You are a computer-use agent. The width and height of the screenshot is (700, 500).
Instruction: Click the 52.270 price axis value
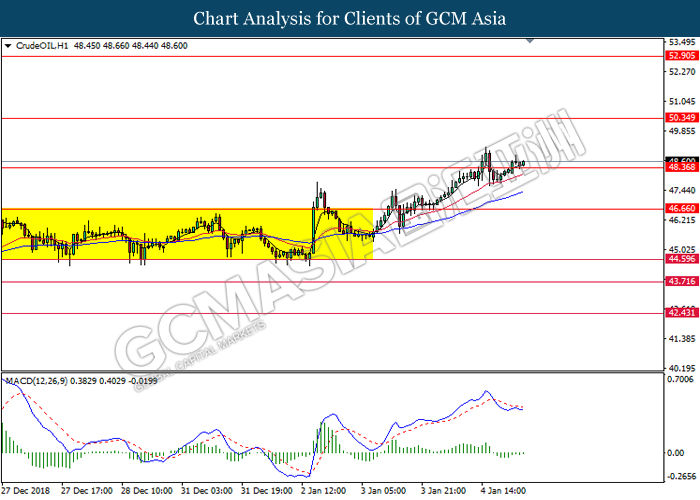point(682,72)
